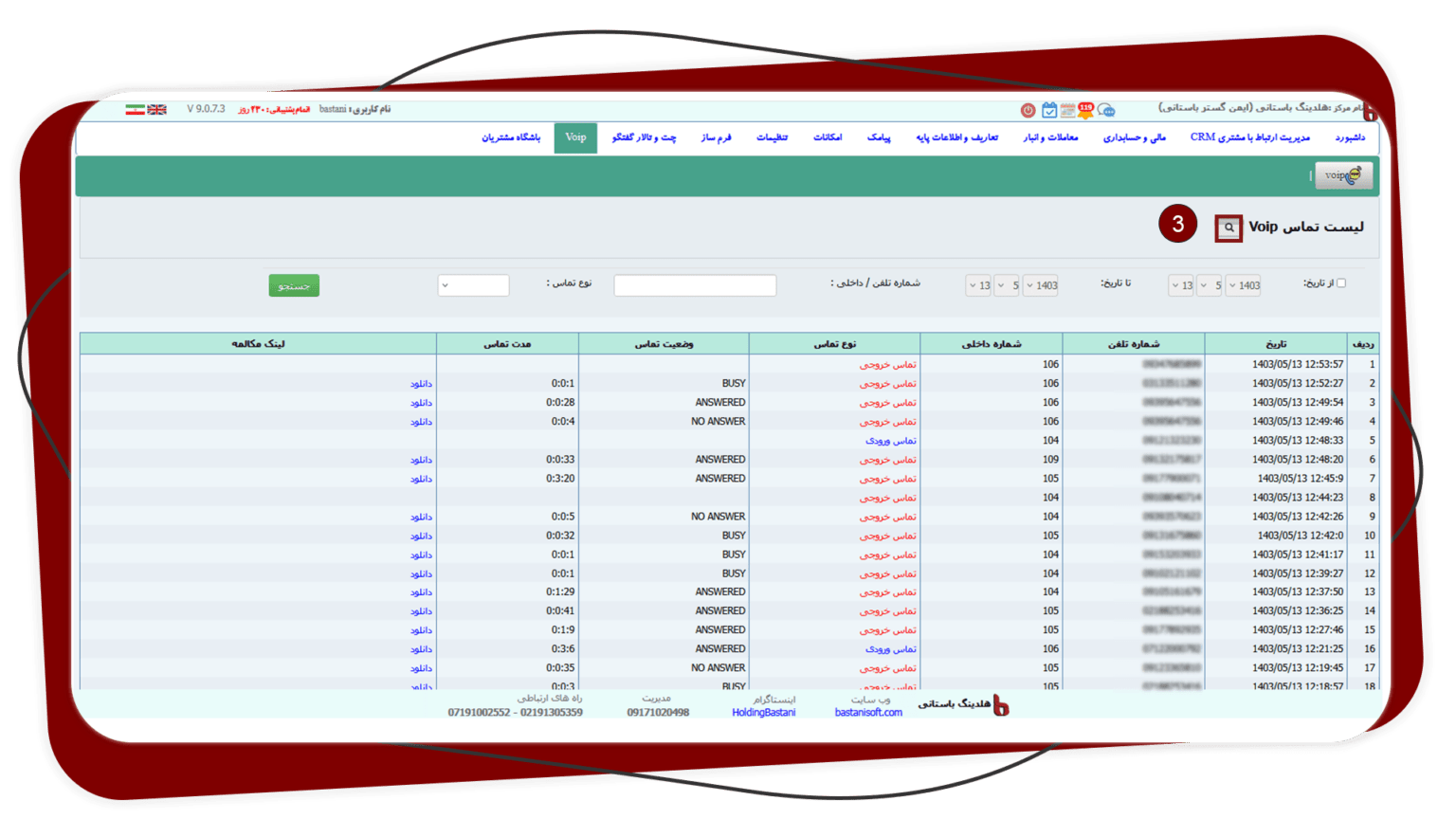Click تماس ورودی in row 16
Screen dimensions: 1456x819
coord(891,649)
